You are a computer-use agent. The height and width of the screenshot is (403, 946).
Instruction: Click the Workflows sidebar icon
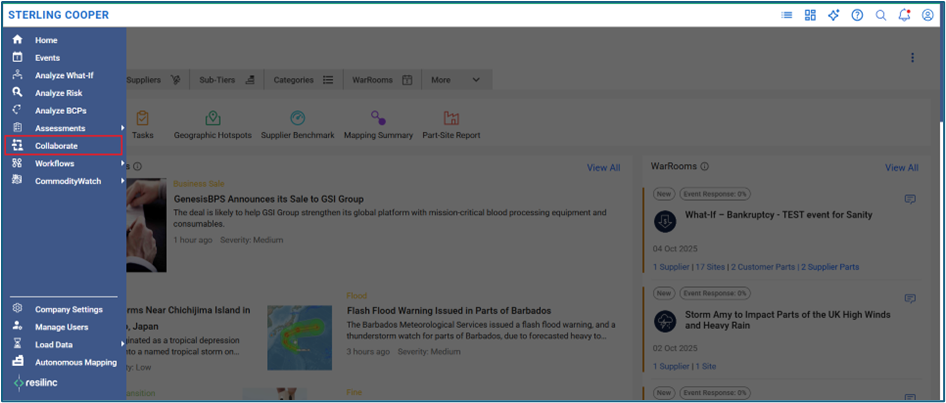click(17, 163)
